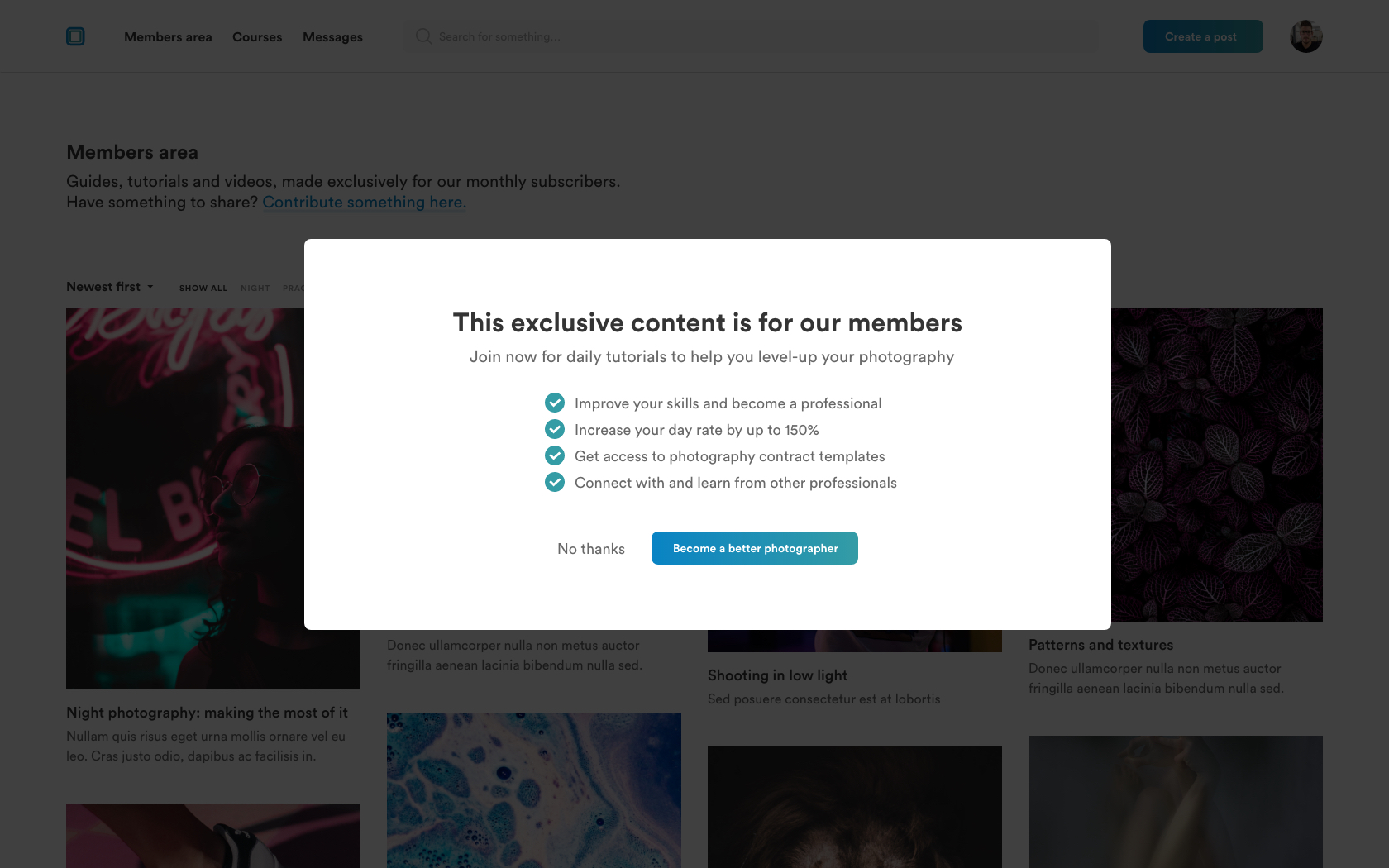
Task: Select the NIGHT filter tag
Action: tap(255, 289)
